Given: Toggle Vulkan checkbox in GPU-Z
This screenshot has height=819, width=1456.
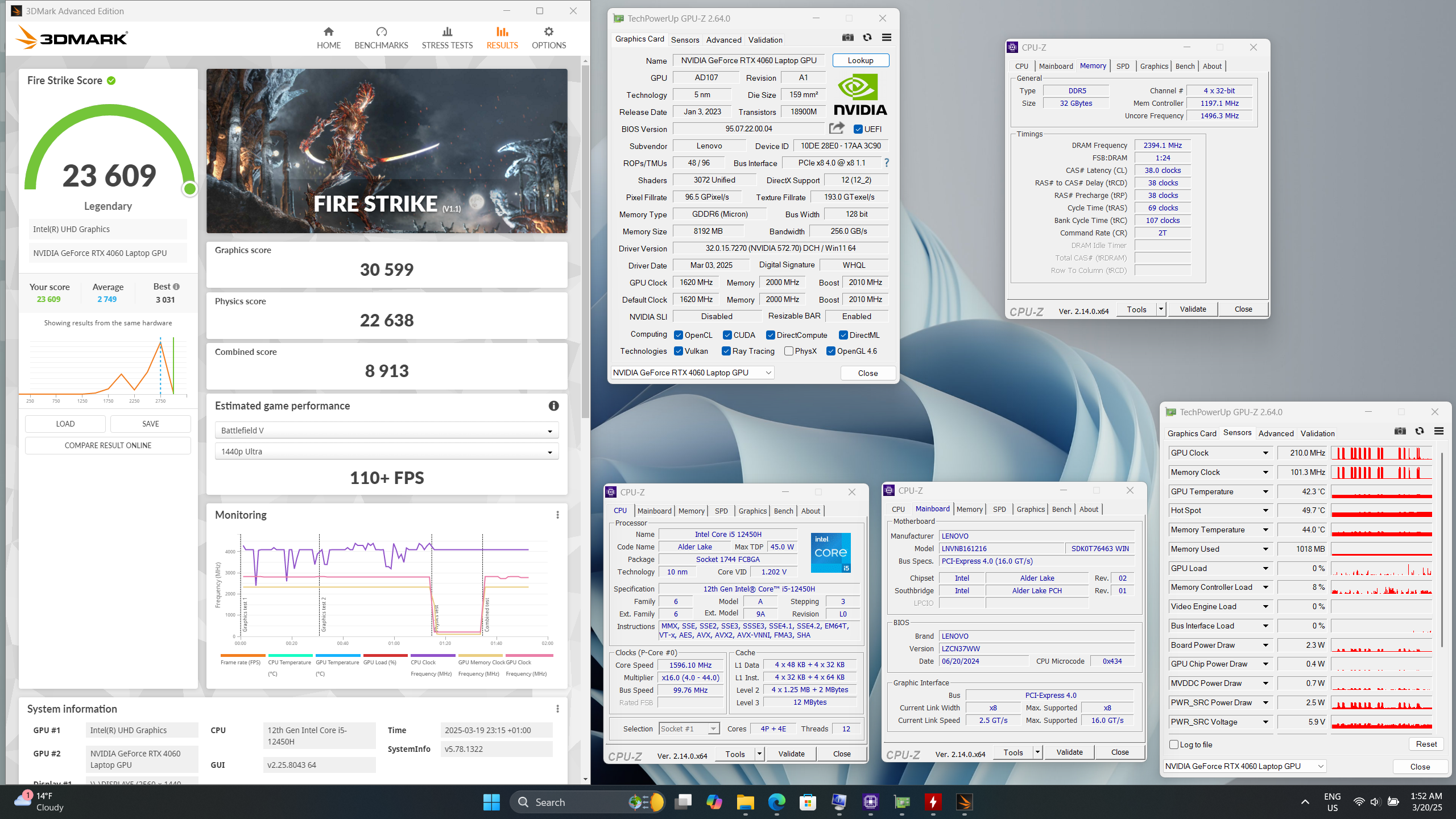Looking at the screenshot, I should point(678,351).
